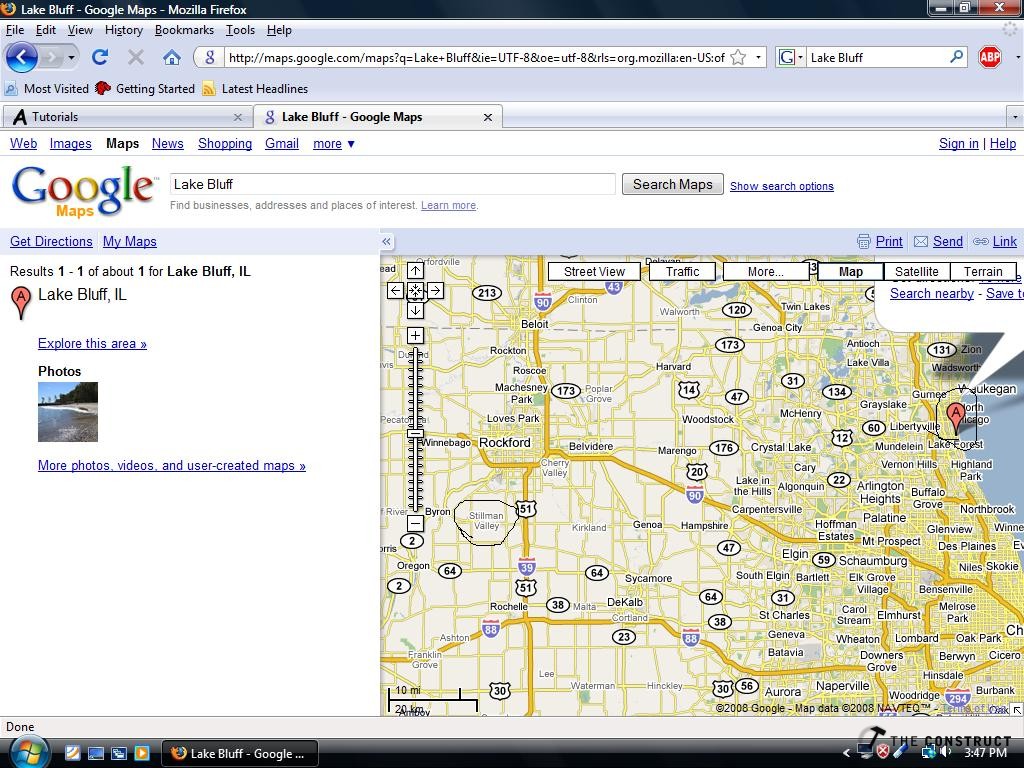Screen dimensions: 1024x768
Task: Open search engine selector dropdown
Action: [790, 57]
